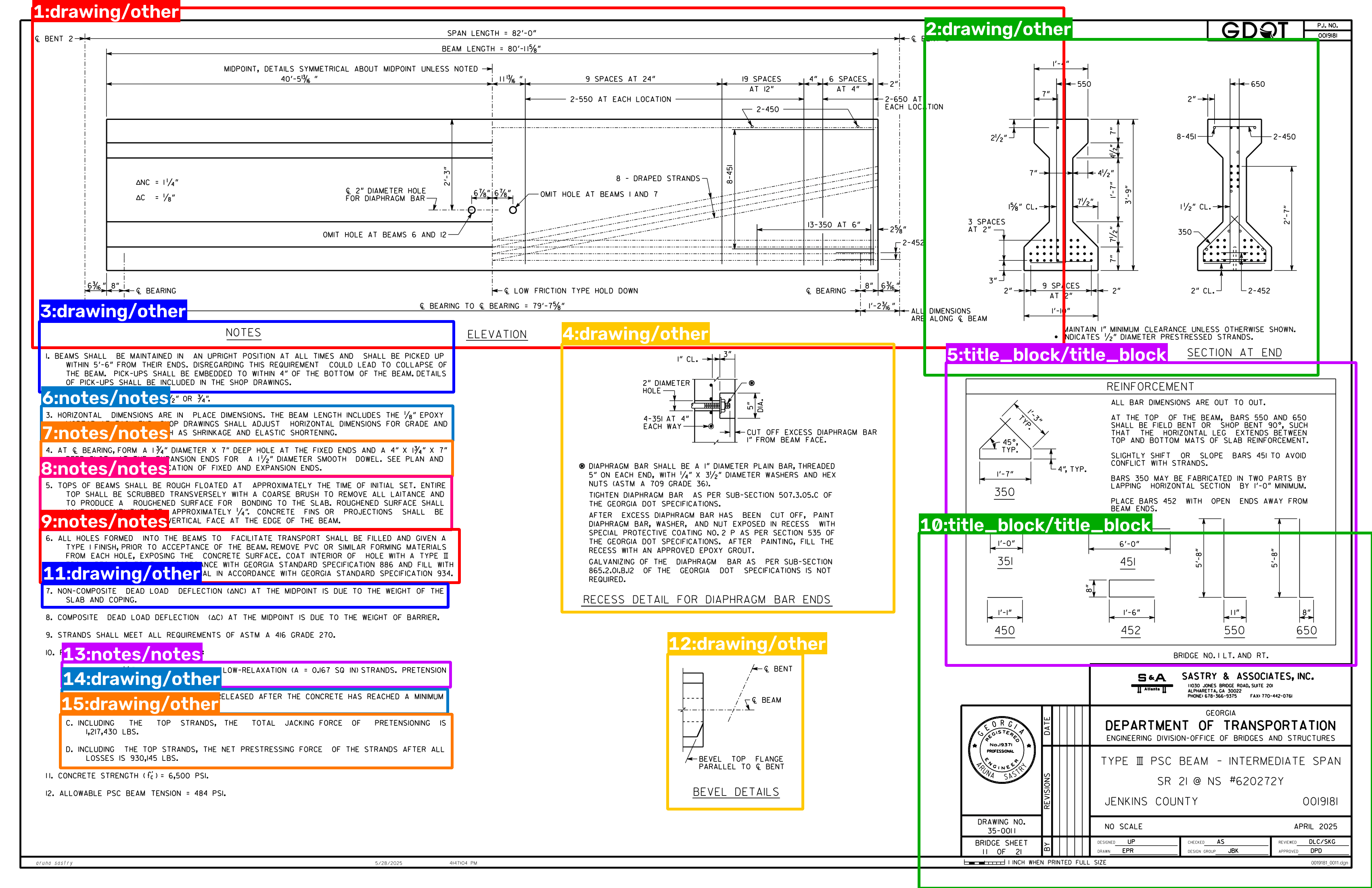Select 'MAINTAIN 1" MINIMUM CLEARANCE' note
Image resolution: width=1372 pixels, height=888 pixels.
(1180, 329)
